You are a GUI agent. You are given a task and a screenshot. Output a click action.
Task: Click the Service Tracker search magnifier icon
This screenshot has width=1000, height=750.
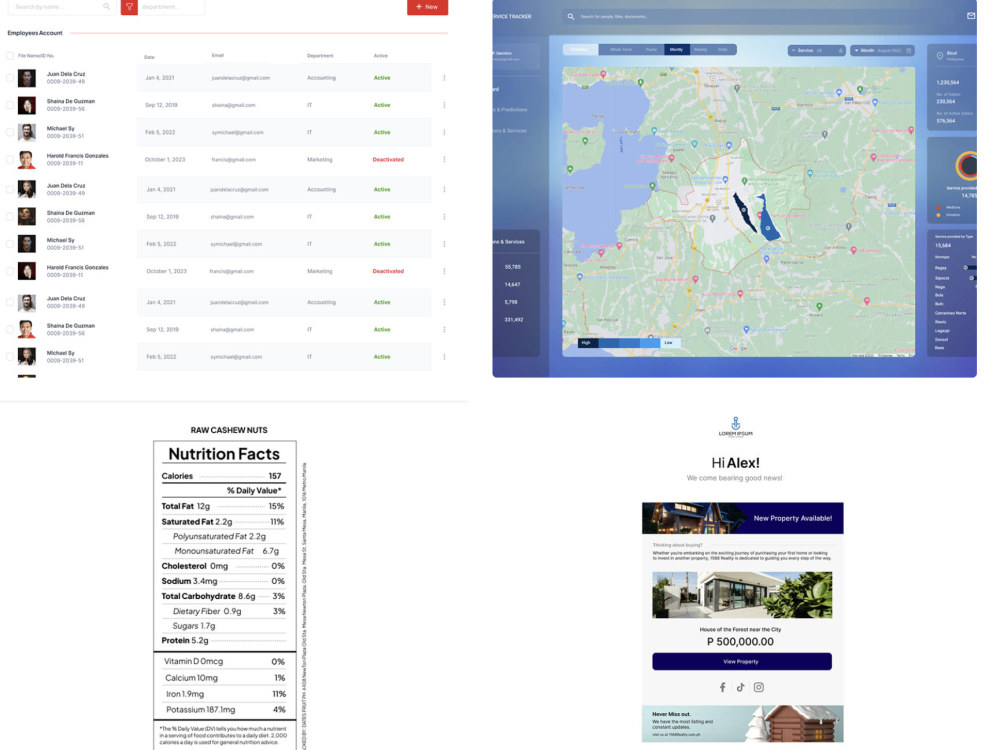(x=571, y=17)
